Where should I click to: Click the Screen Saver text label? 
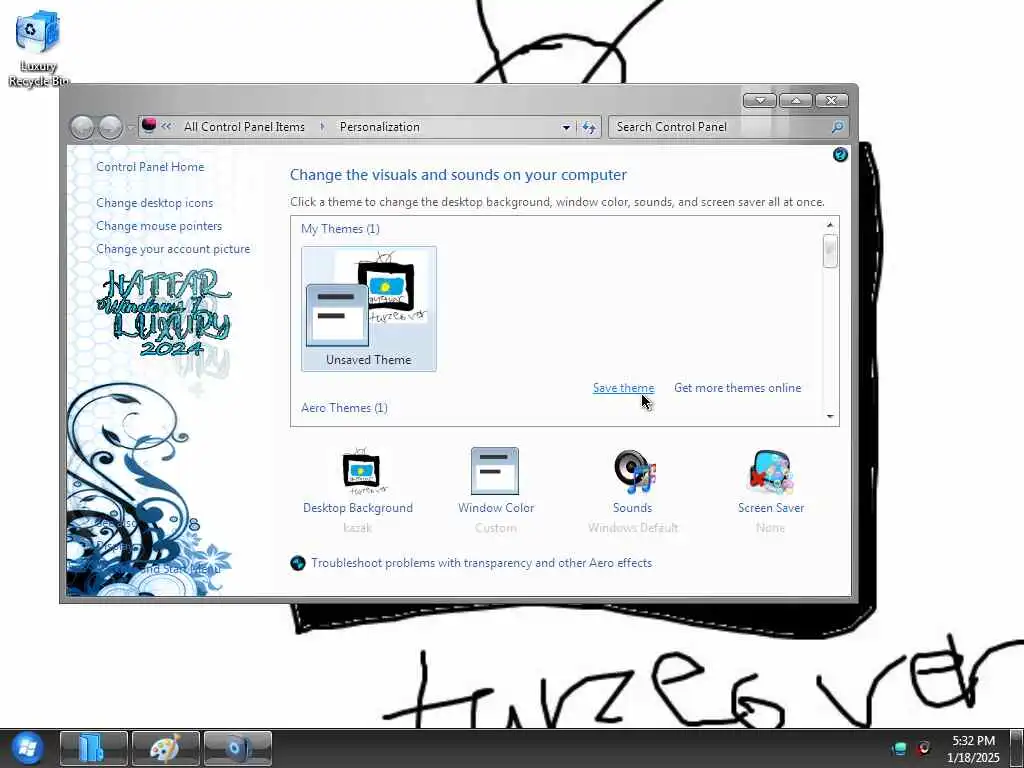pos(771,508)
